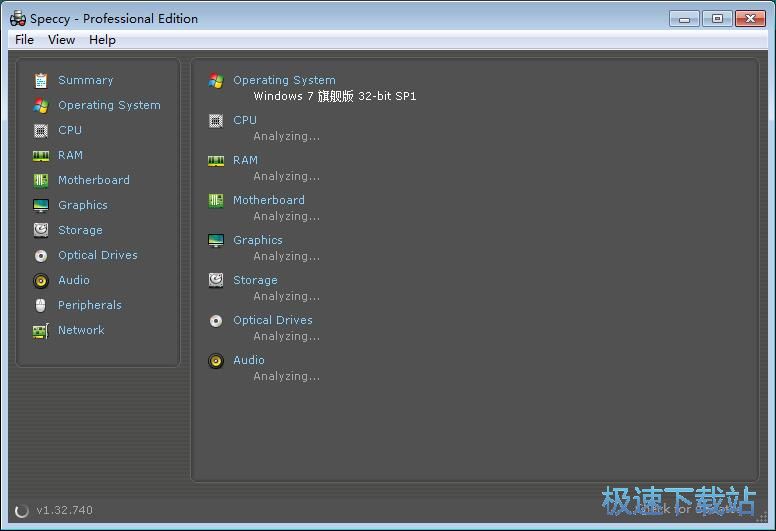Screen dimensions: 776x531
Task: Click the Optical Drives disc icon in summary panel
Action: tap(216, 321)
